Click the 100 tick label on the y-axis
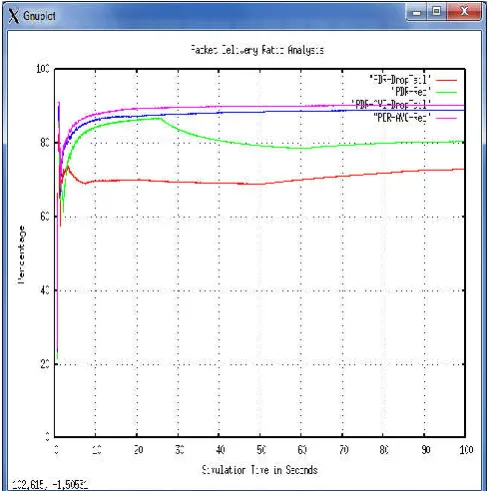 [x=43, y=69]
